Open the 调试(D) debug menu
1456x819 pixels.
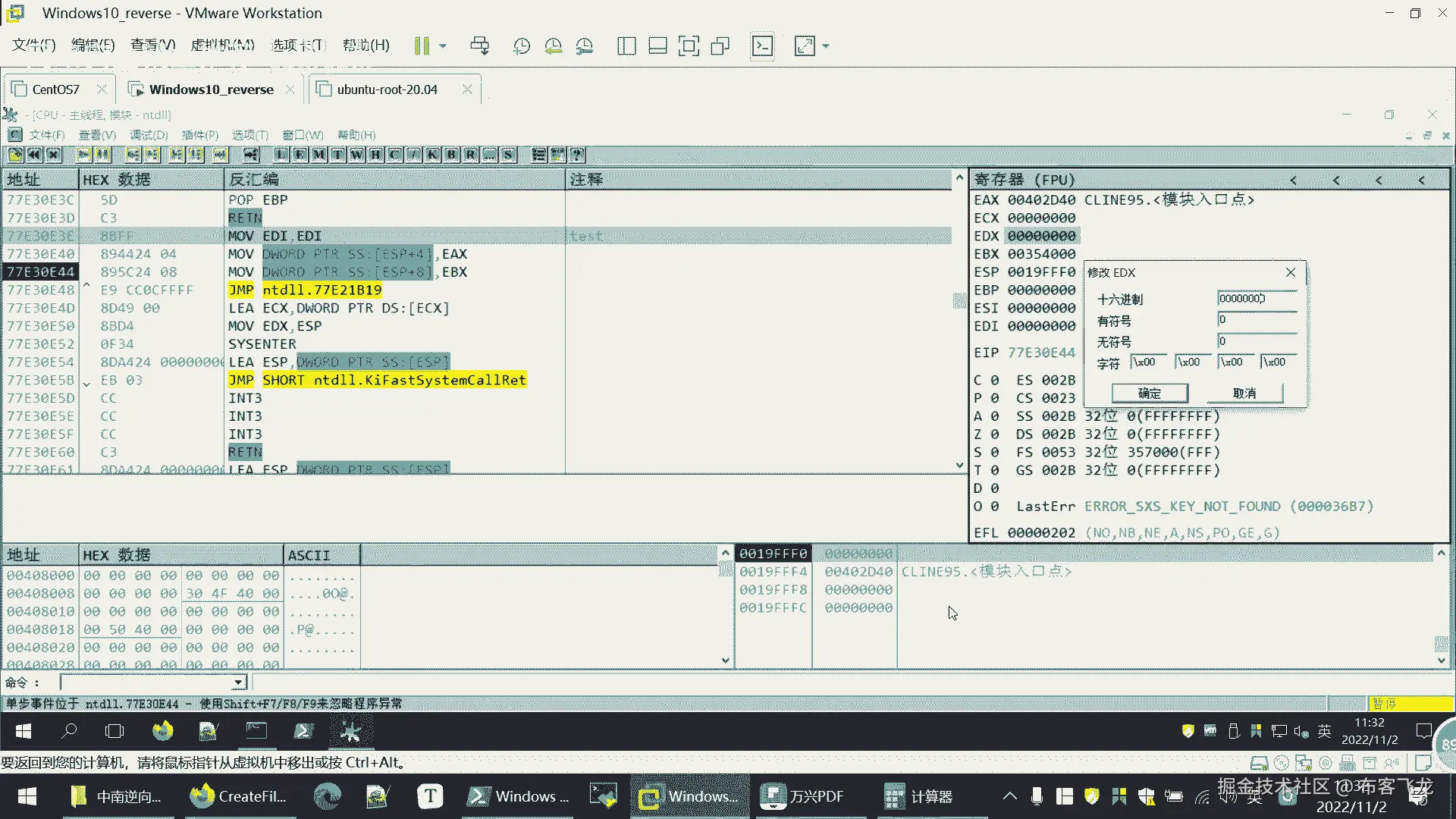[149, 135]
